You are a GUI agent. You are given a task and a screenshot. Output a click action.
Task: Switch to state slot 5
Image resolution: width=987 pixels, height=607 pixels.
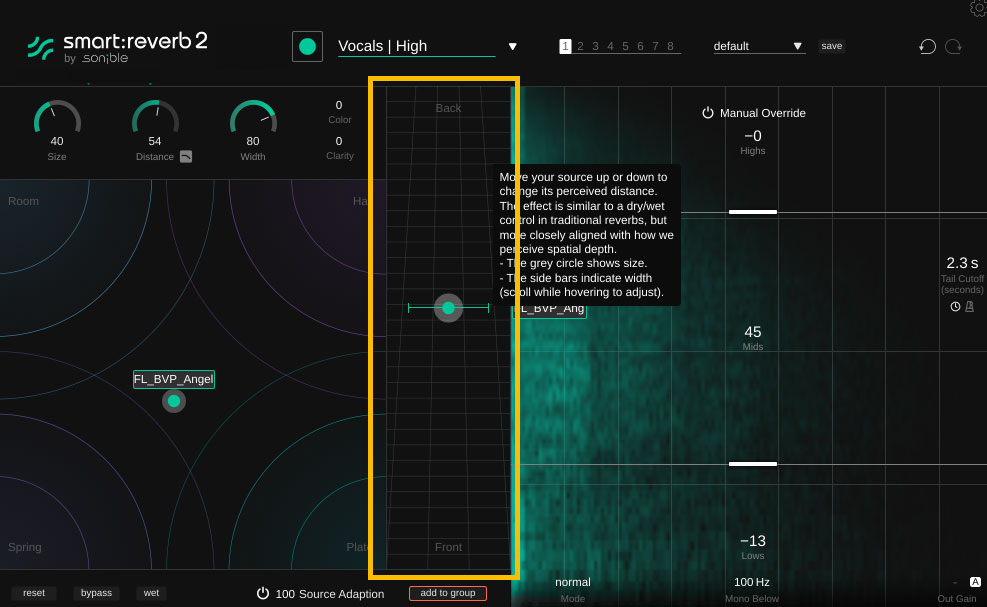pos(625,46)
